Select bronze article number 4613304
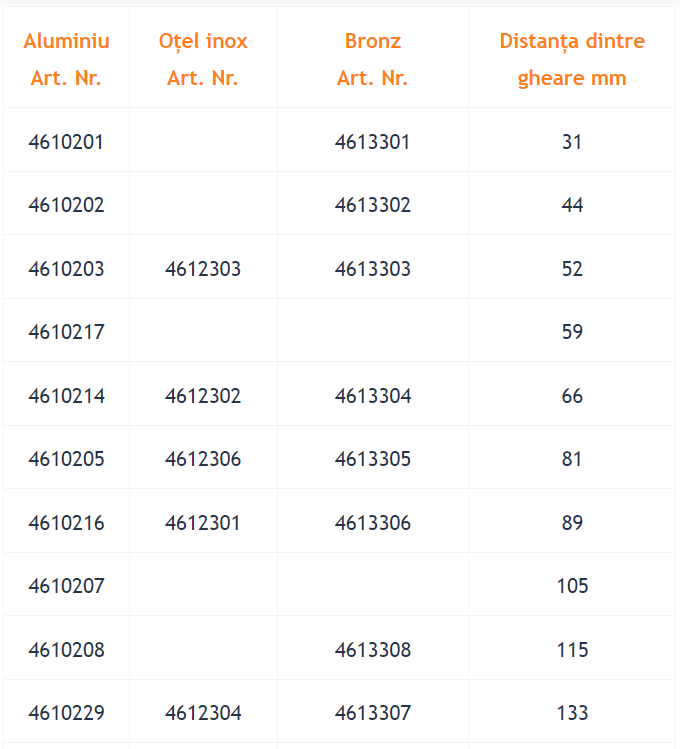This screenshot has width=680, height=749. coord(373,396)
